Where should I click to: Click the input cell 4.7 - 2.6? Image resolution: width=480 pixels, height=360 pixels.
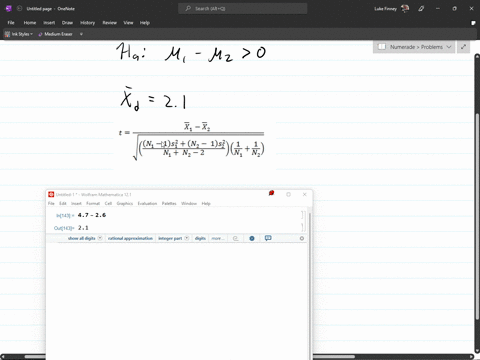(92, 215)
